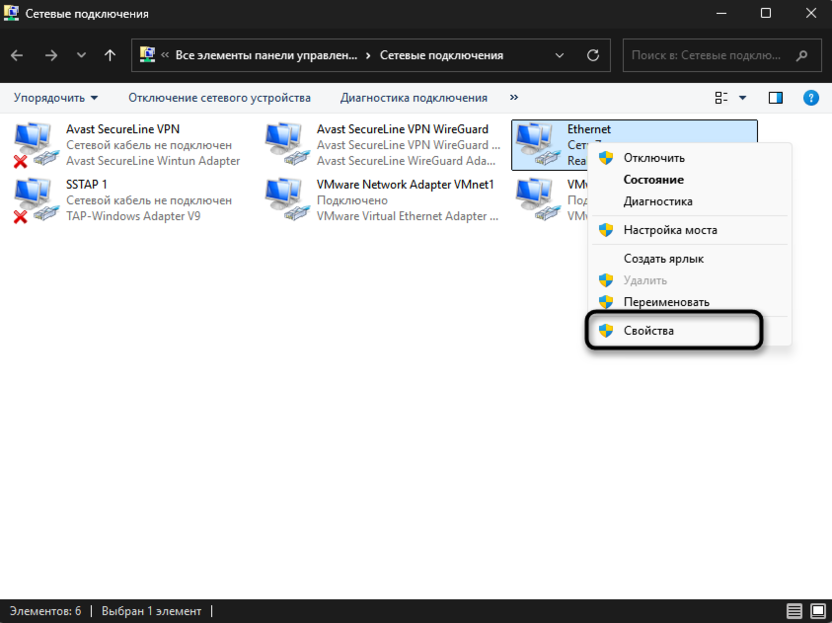Click Диагностика подключения toolbar button
This screenshot has width=832, height=623.
pyautogui.click(x=413, y=98)
